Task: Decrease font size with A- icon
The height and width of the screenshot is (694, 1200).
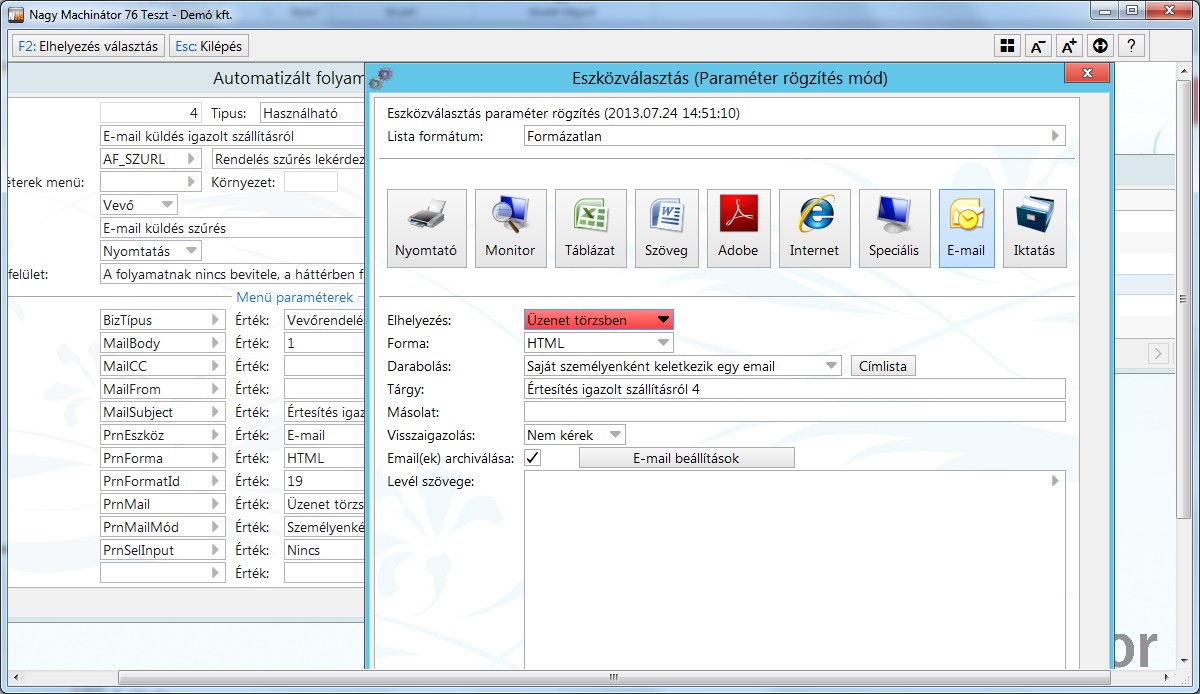Action: coord(1038,46)
